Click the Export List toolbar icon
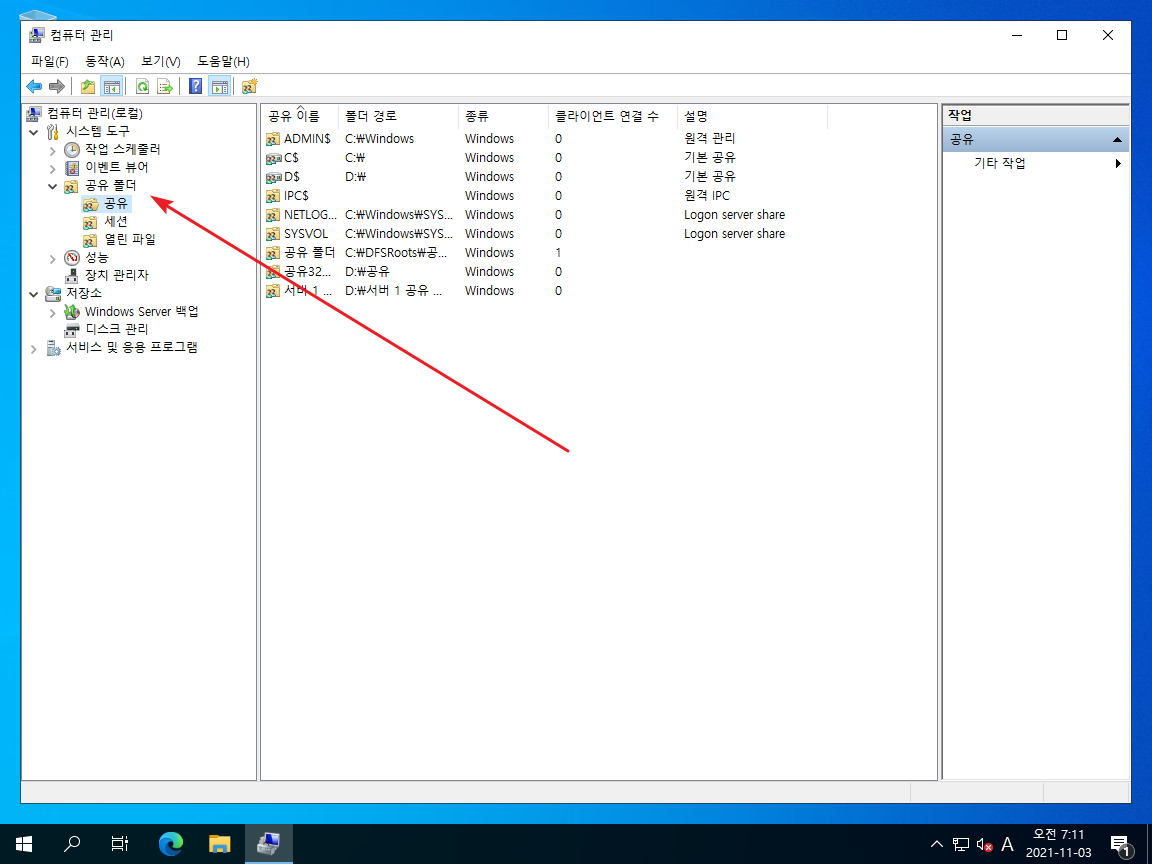This screenshot has width=1152, height=864. (x=165, y=86)
